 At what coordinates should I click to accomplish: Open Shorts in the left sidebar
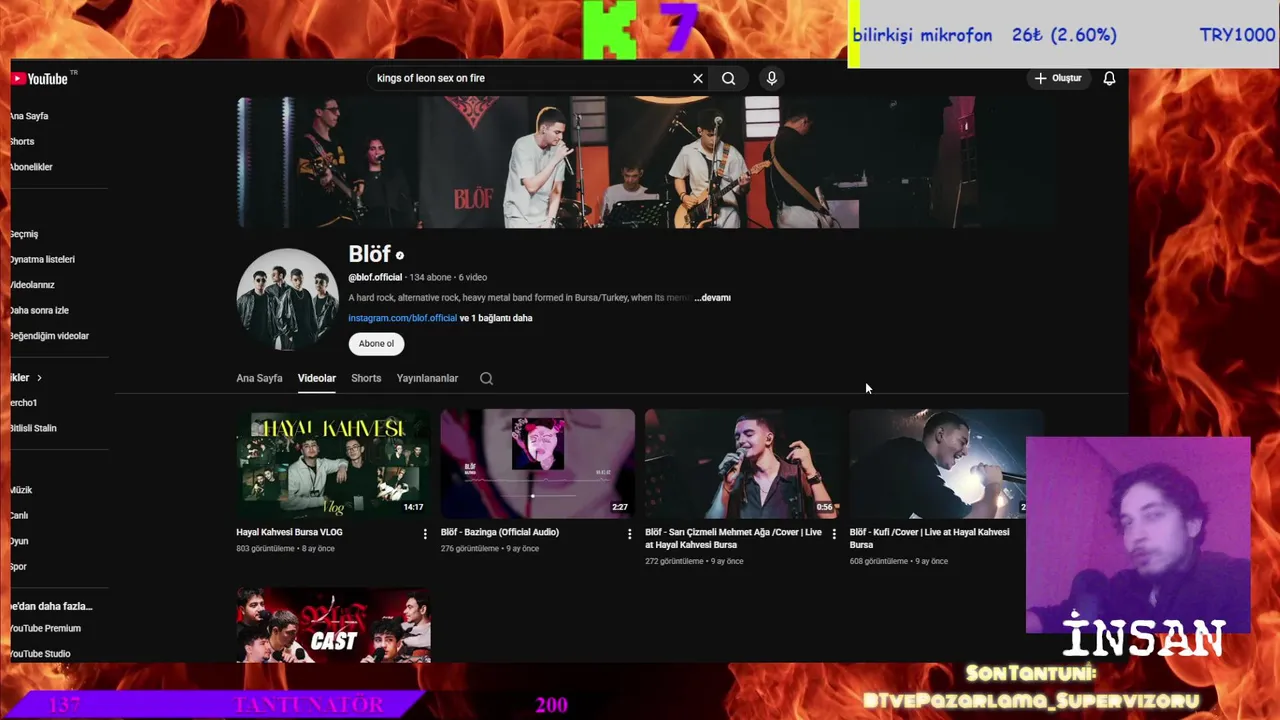[22, 141]
